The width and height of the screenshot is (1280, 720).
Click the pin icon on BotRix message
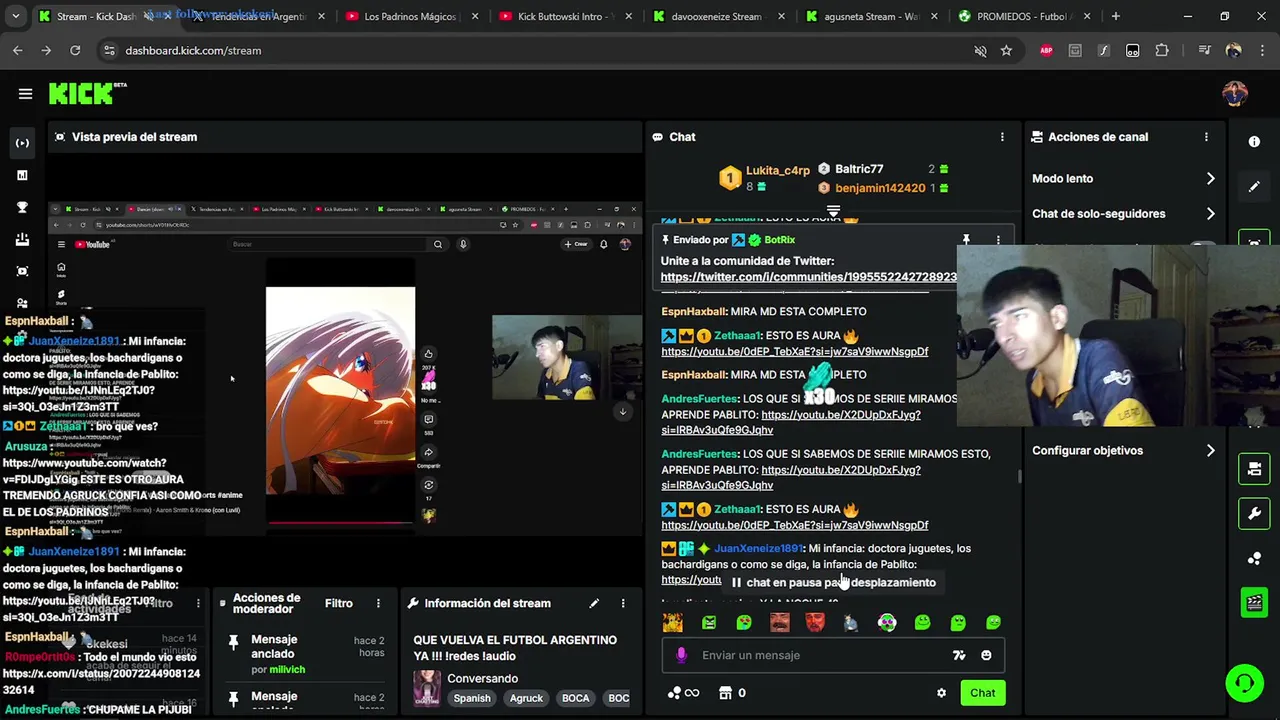click(x=966, y=241)
